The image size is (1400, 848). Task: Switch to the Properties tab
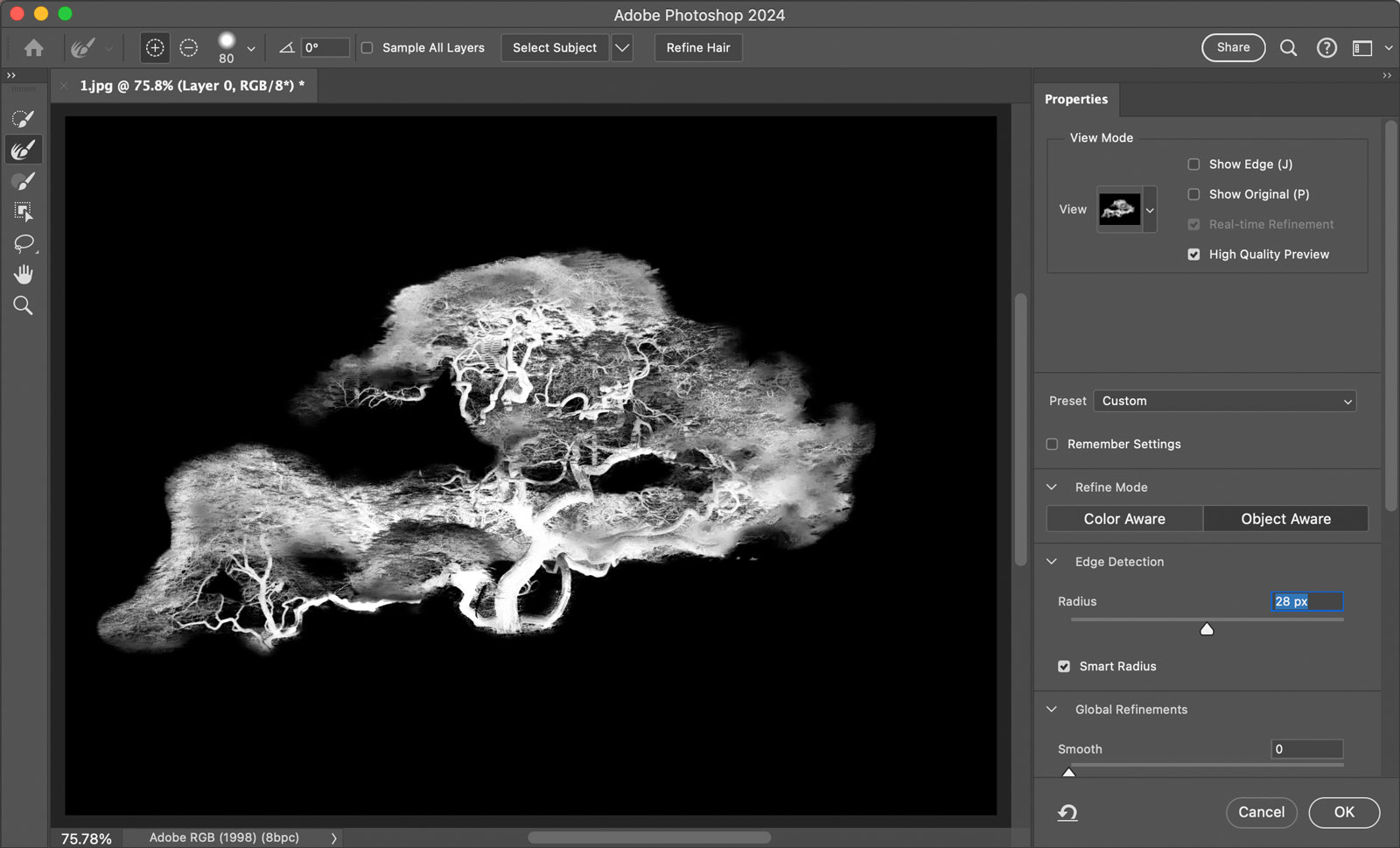click(x=1076, y=99)
